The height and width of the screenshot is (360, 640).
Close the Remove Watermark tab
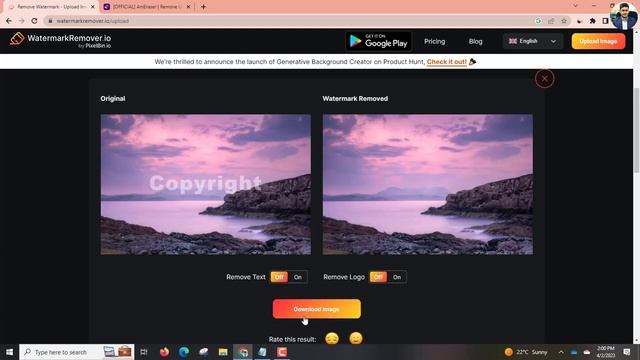(93, 7)
